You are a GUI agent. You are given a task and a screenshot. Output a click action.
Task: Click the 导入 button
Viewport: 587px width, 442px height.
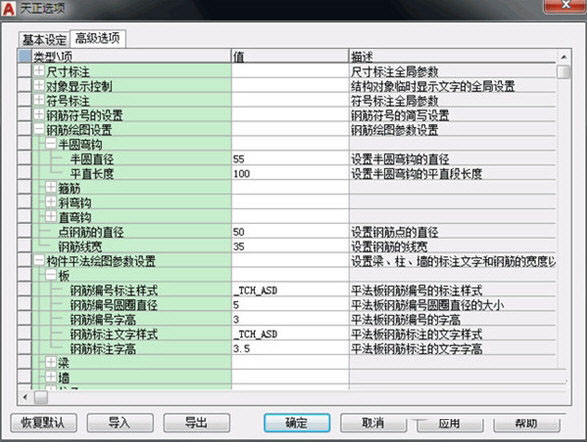[120, 423]
